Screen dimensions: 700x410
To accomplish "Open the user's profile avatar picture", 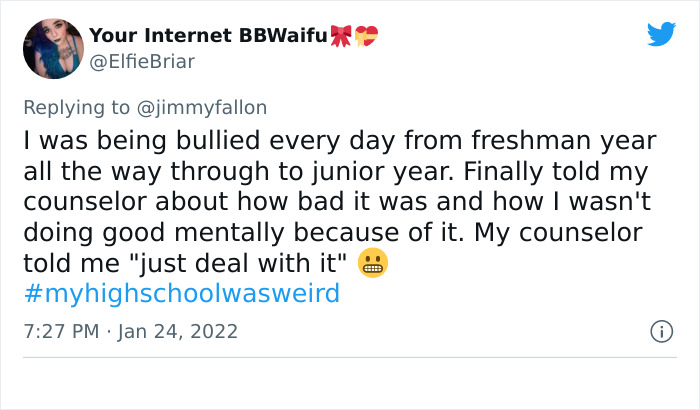I will [50, 48].
